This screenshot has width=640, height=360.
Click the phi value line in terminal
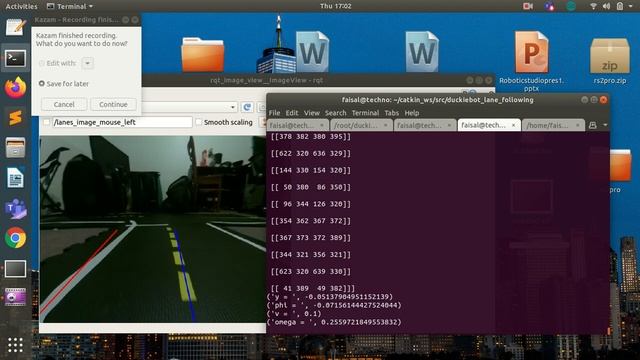coord(334,305)
